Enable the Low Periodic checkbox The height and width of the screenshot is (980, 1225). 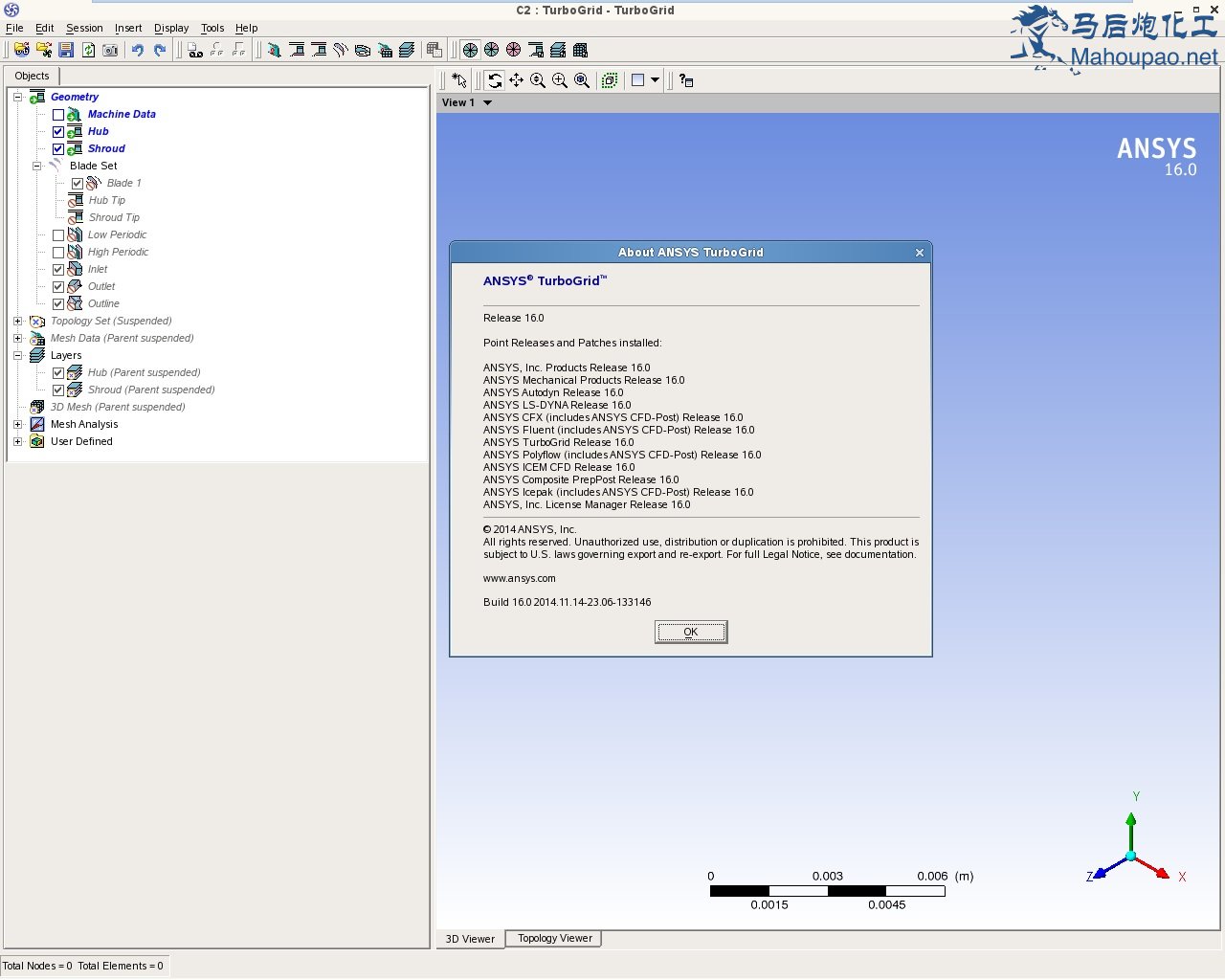[58, 235]
